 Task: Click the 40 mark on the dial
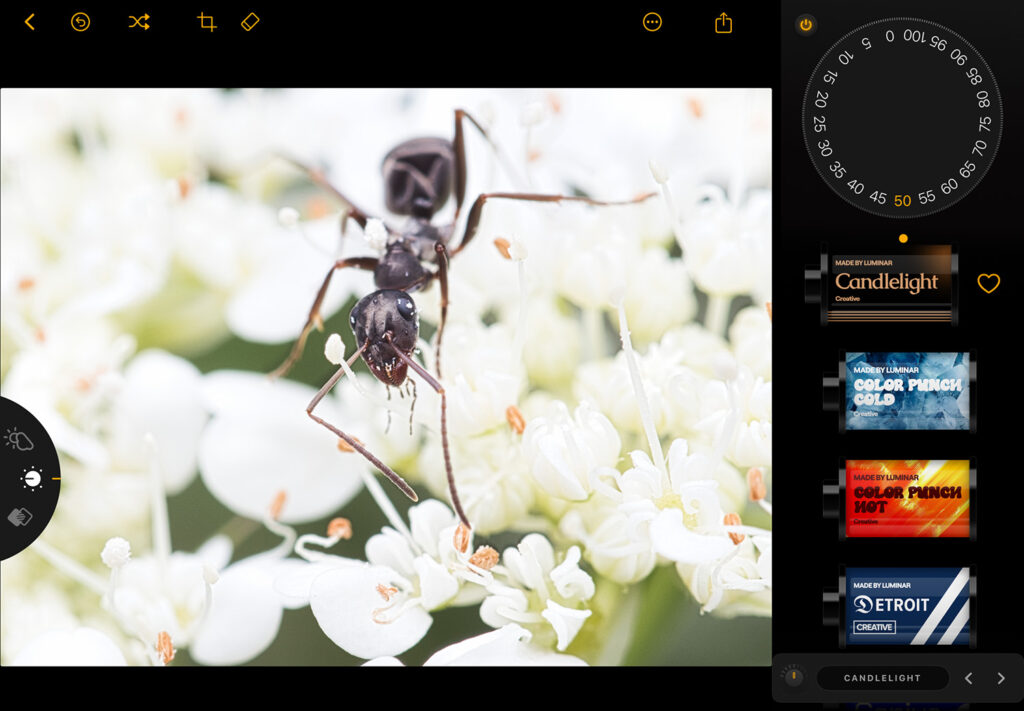point(856,187)
